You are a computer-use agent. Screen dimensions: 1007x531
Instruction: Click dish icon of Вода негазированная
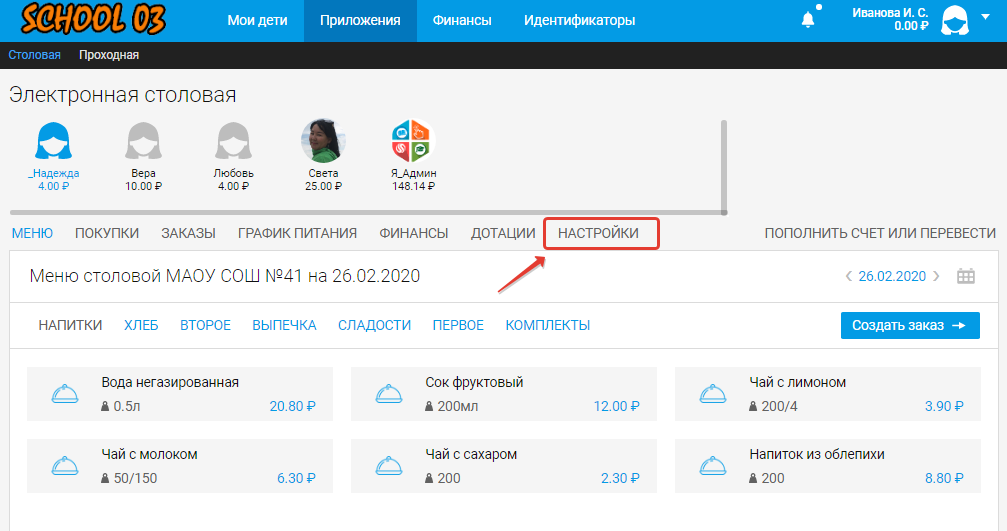pos(65,395)
